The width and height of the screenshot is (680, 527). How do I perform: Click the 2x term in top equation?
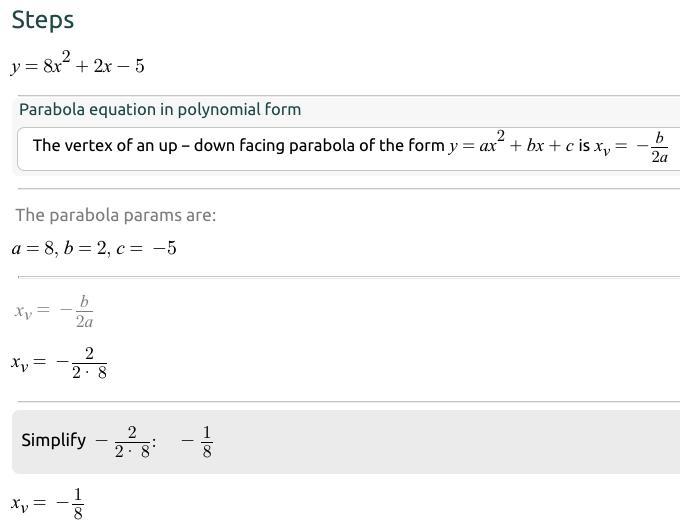coord(103,66)
